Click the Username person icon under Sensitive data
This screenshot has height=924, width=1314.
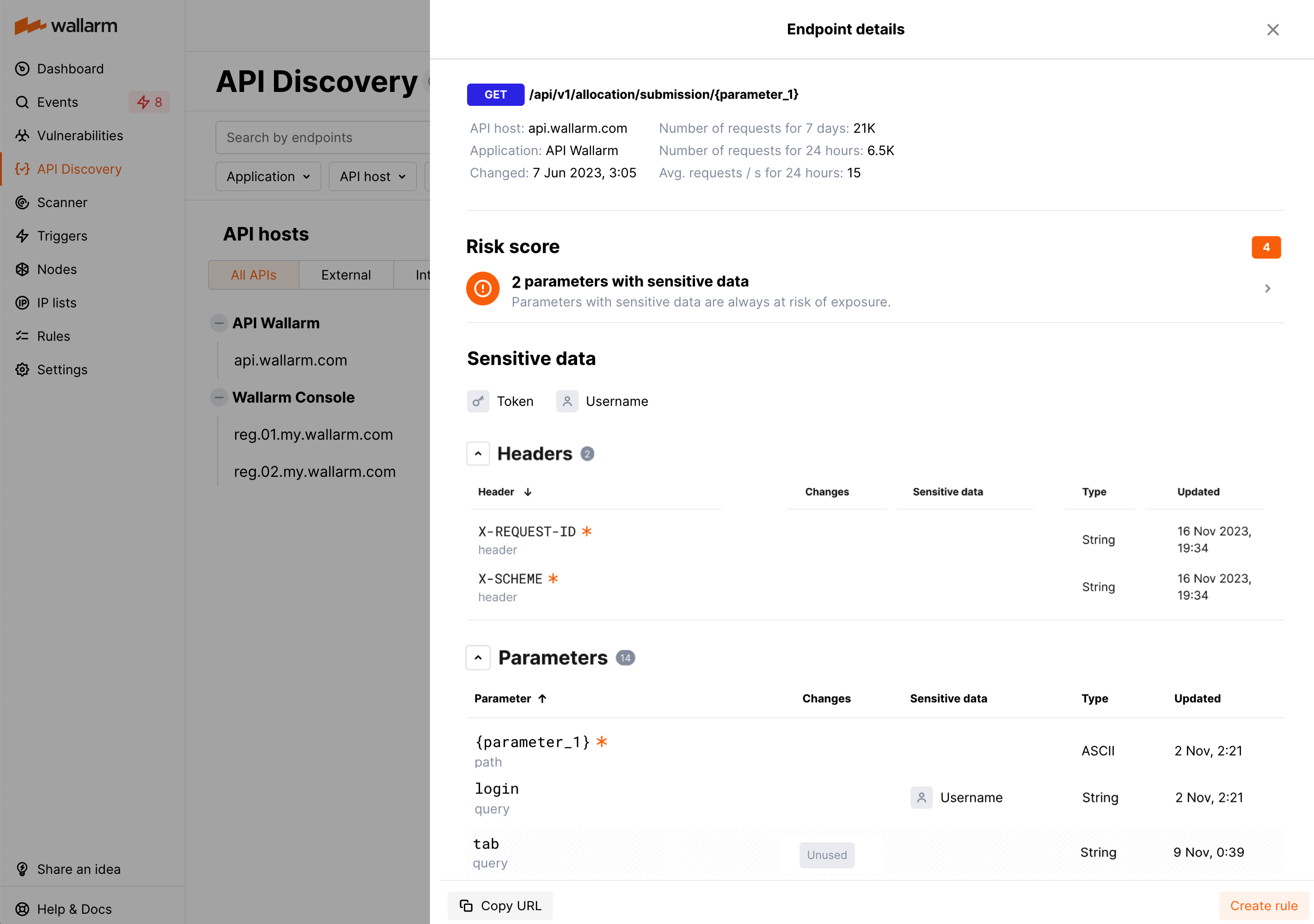[567, 401]
